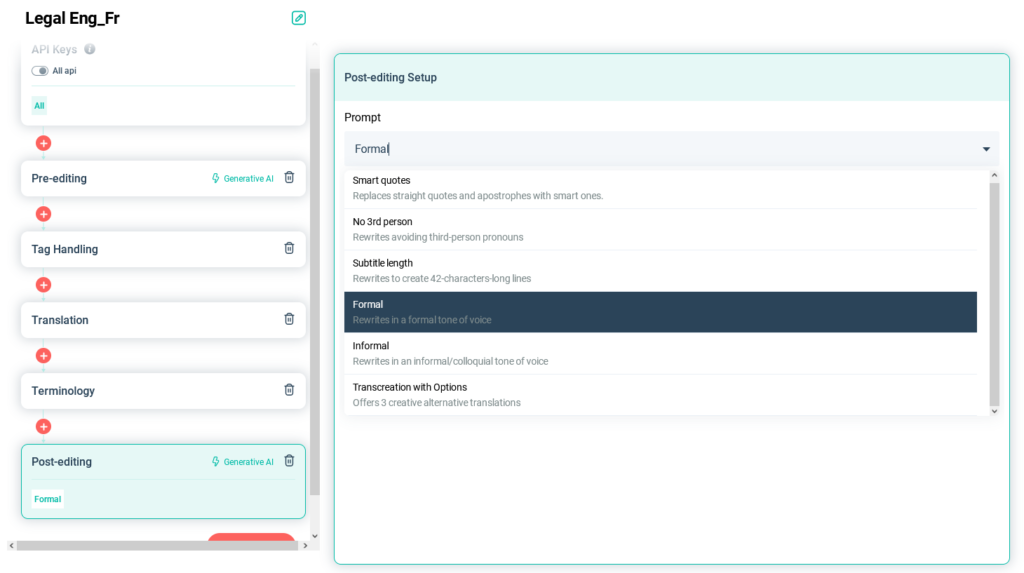Screen dimensions: 1024x573
Task: Click the prompt list scrollbar up arrow
Action: pyautogui.click(x=994, y=175)
